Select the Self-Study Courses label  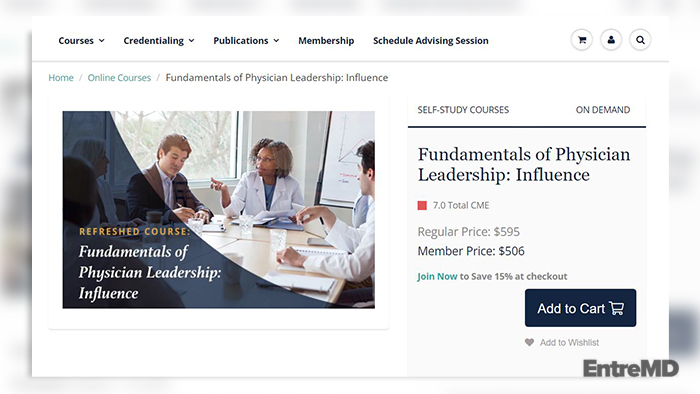(x=463, y=110)
